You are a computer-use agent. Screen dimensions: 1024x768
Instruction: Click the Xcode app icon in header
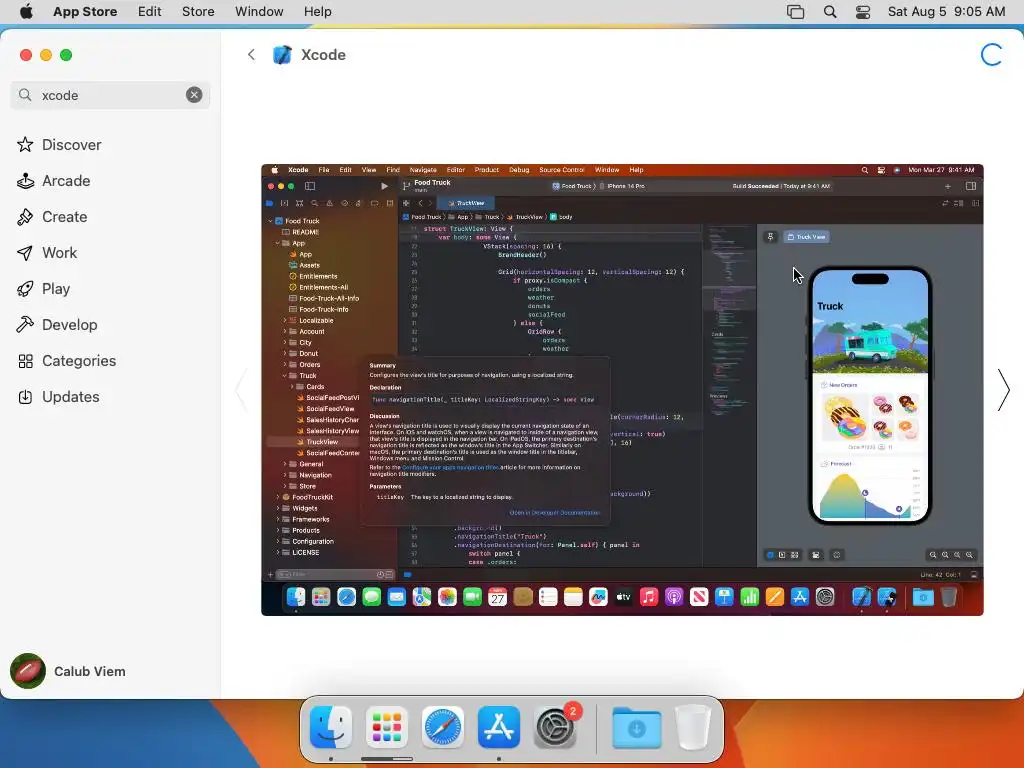pyautogui.click(x=282, y=55)
